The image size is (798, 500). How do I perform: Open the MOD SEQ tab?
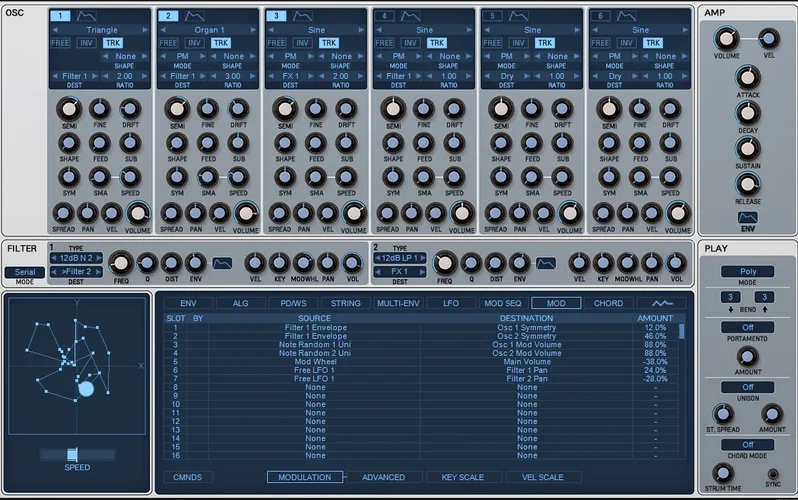(502, 303)
